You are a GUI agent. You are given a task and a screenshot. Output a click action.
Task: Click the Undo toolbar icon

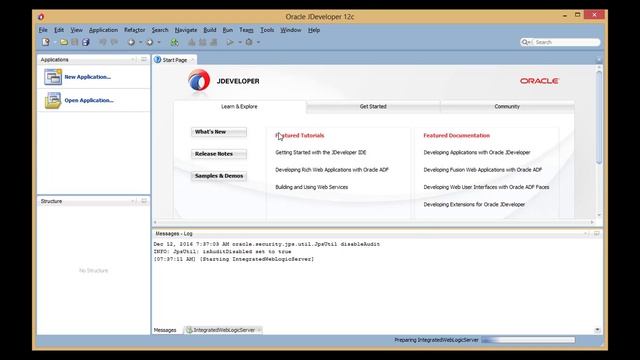103,42
